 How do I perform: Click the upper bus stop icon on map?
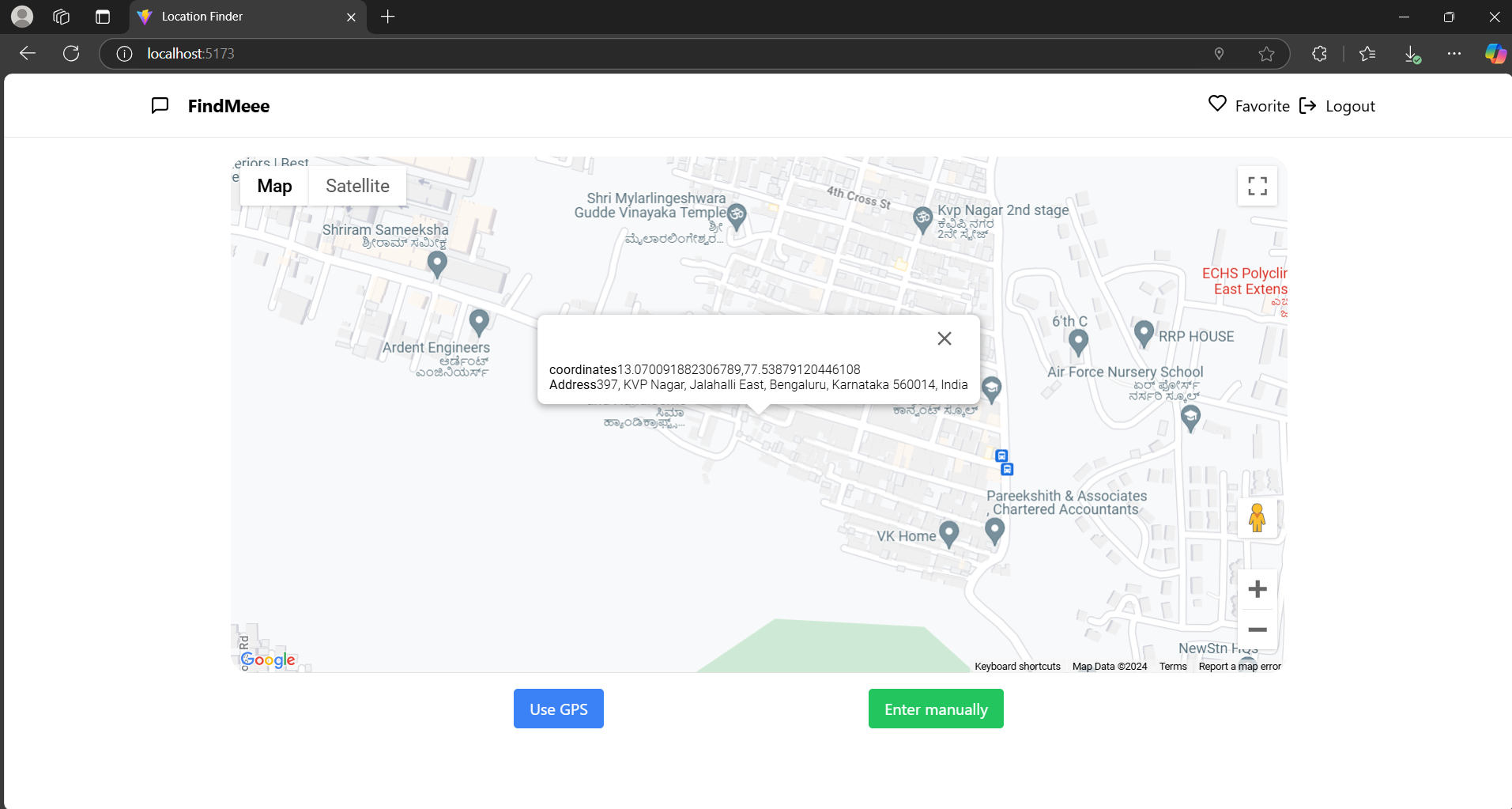pos(1001,456)
